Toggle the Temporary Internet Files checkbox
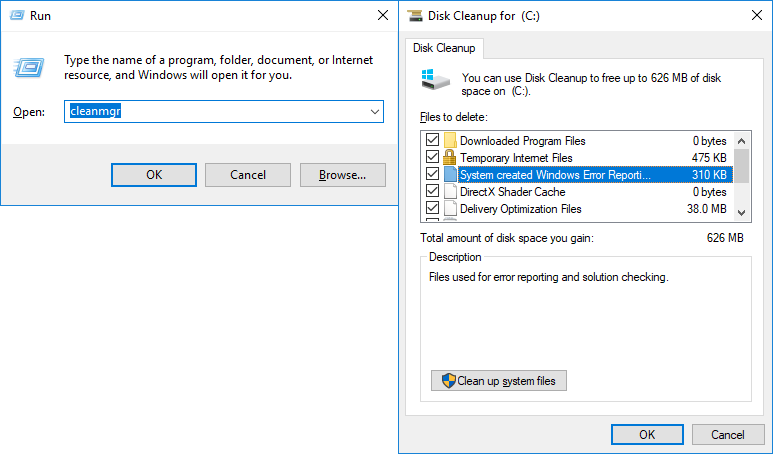The width and height of the screenshot is (773, 454). [432, 158]
